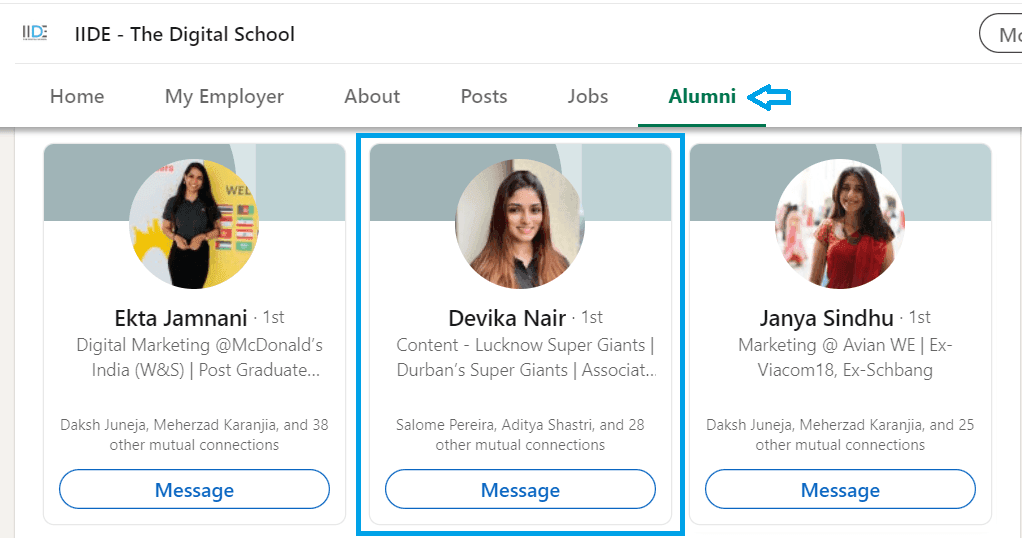Click the IIDE - The Digital School title

click(x=185, y=34)
